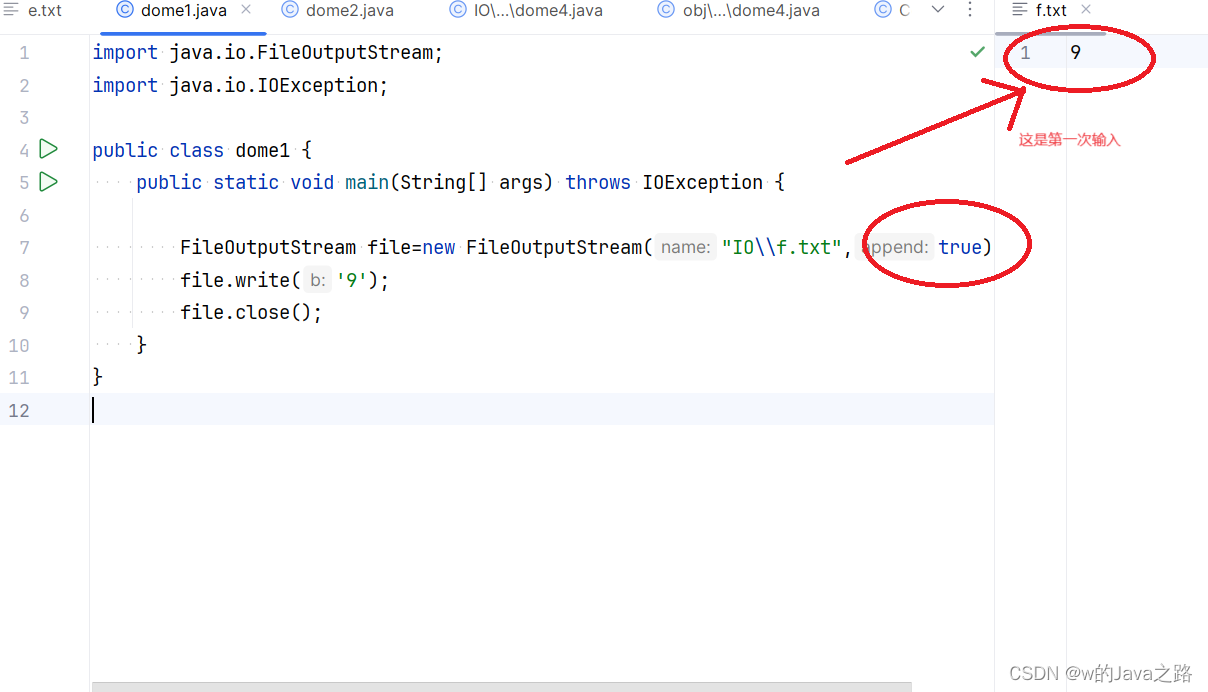Run the dome1 class via gutter run icon
Screen dimensions: 1208x692
(x=48, y=149)
